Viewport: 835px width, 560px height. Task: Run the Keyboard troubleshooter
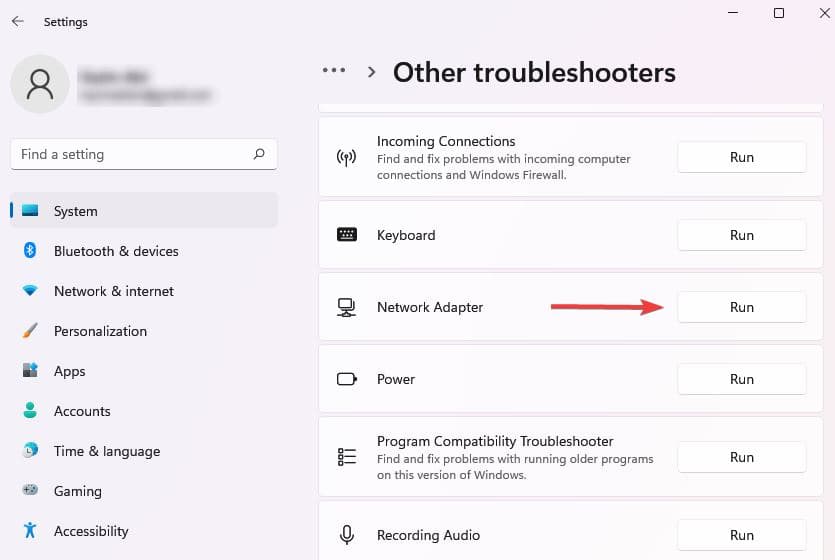click(741, 235)
